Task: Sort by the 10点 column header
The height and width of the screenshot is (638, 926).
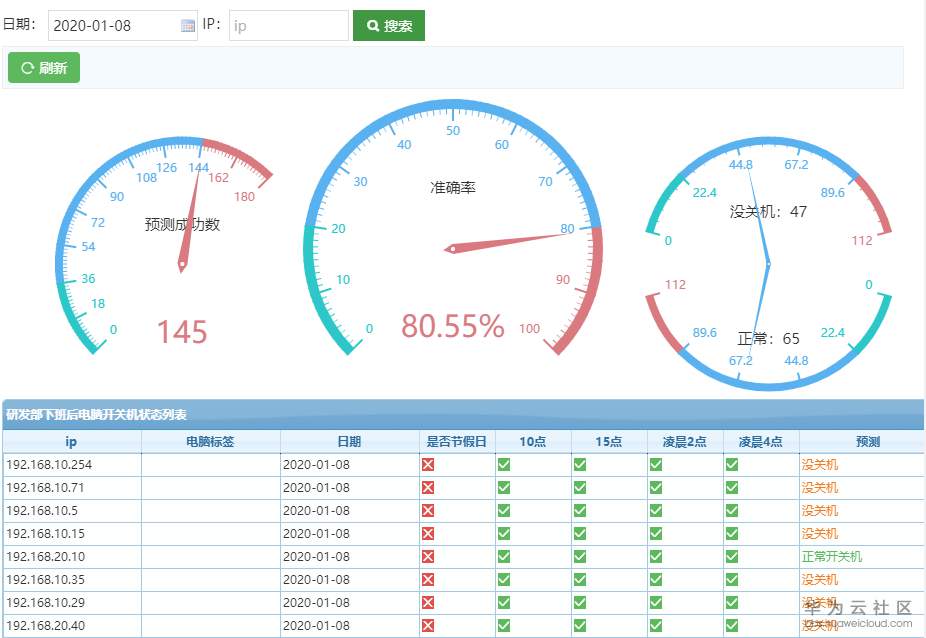Action: tap(533, 441)
